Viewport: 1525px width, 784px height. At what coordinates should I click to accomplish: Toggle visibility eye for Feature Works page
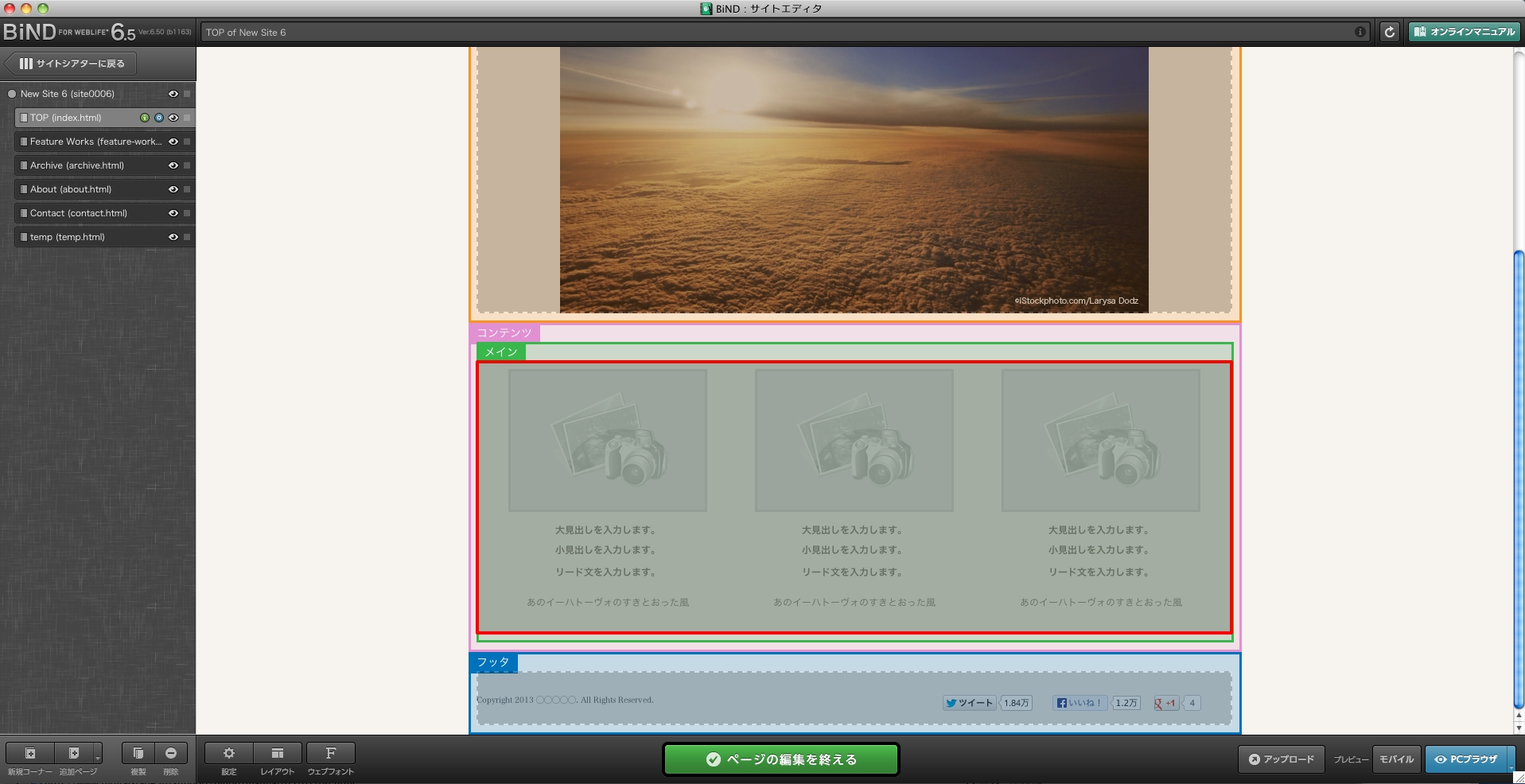point(173,142)
